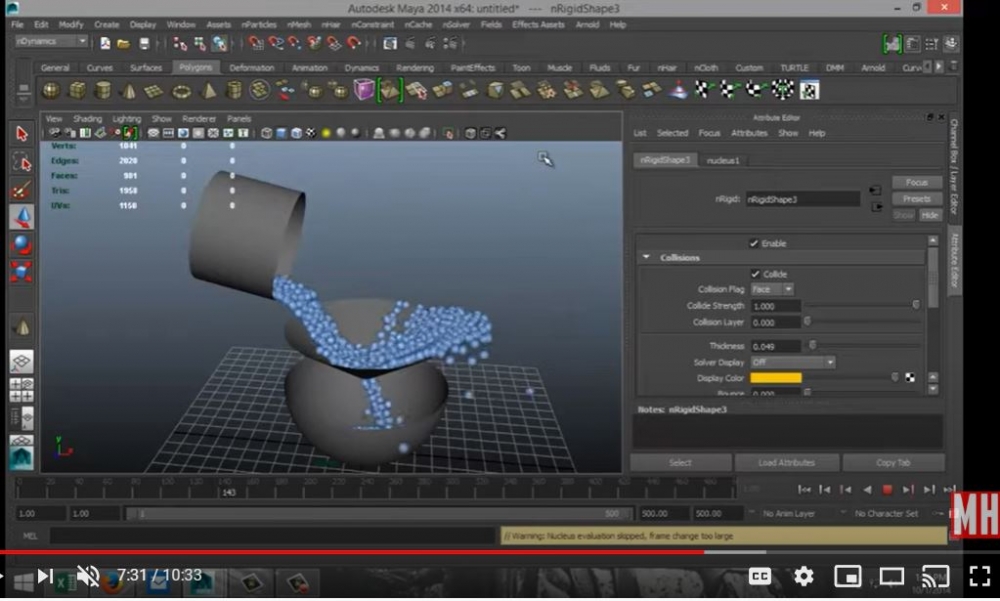Image resolution: width=1000 pixels, height=601 pixels.
Task: Click the checker map button for Display Color
Action: click(x=910, y=378)
